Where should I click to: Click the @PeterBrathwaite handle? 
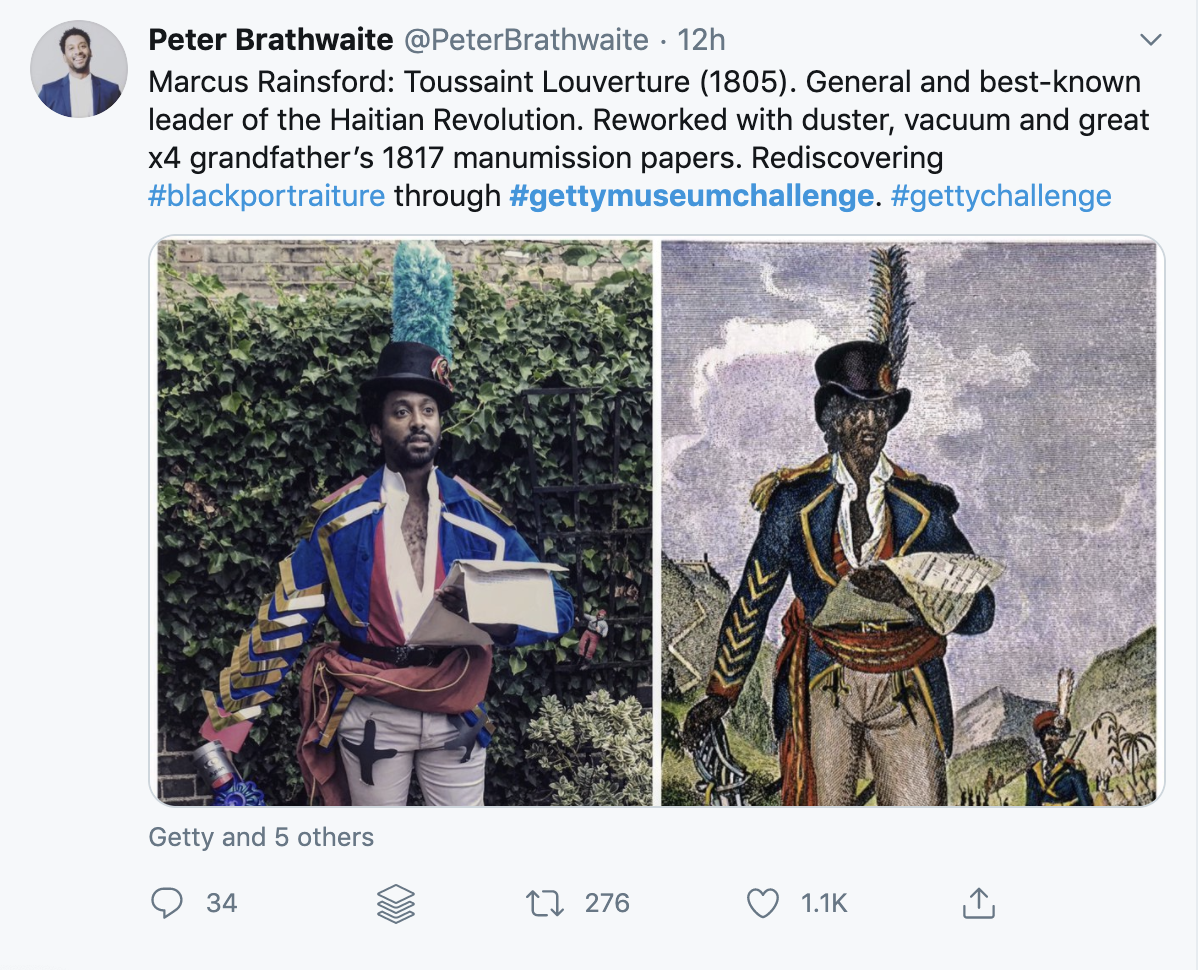pyautogui.click(x=526, y=40)
